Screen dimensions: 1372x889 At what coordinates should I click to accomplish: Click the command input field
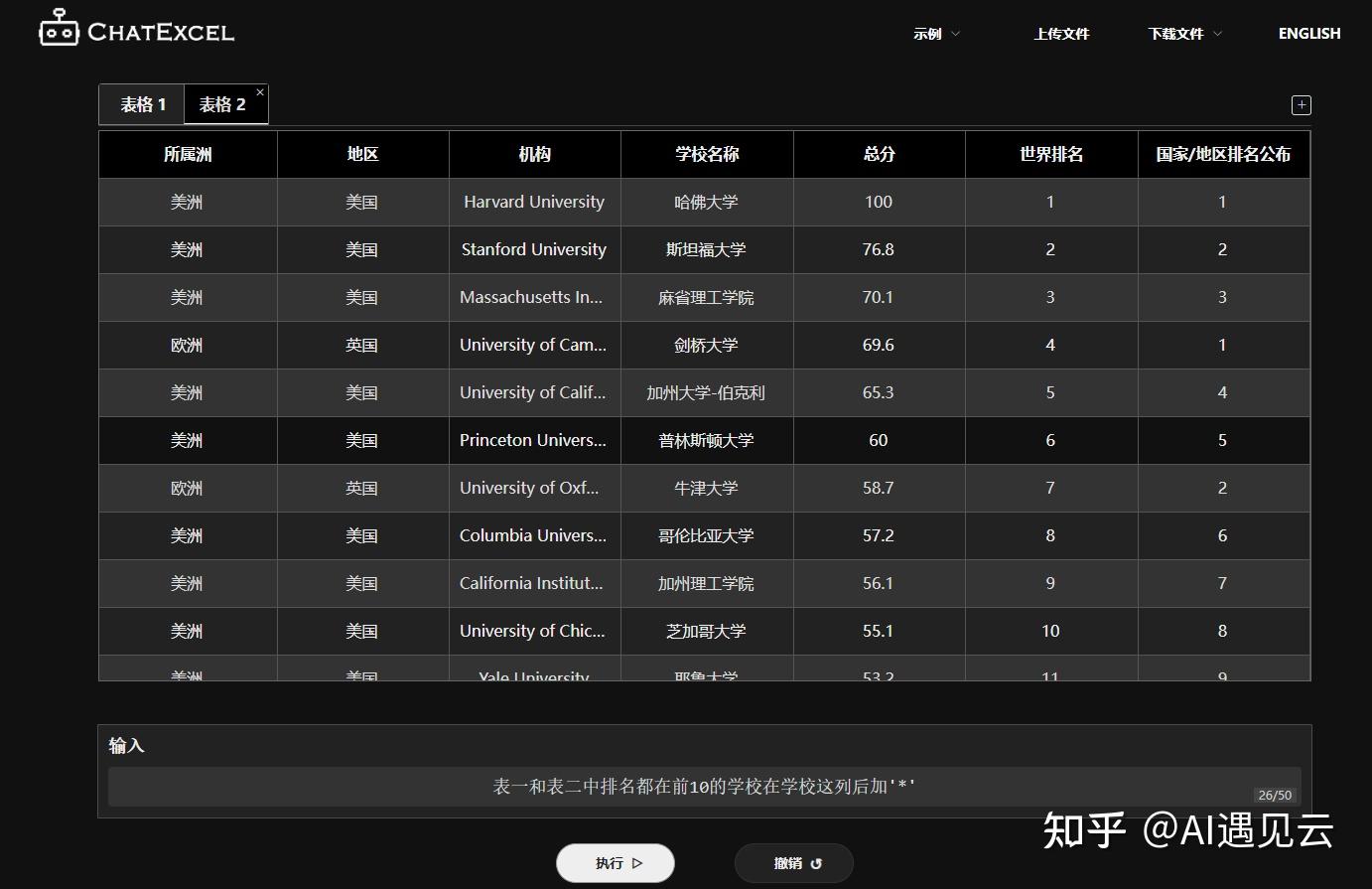[x=703, y=785]
